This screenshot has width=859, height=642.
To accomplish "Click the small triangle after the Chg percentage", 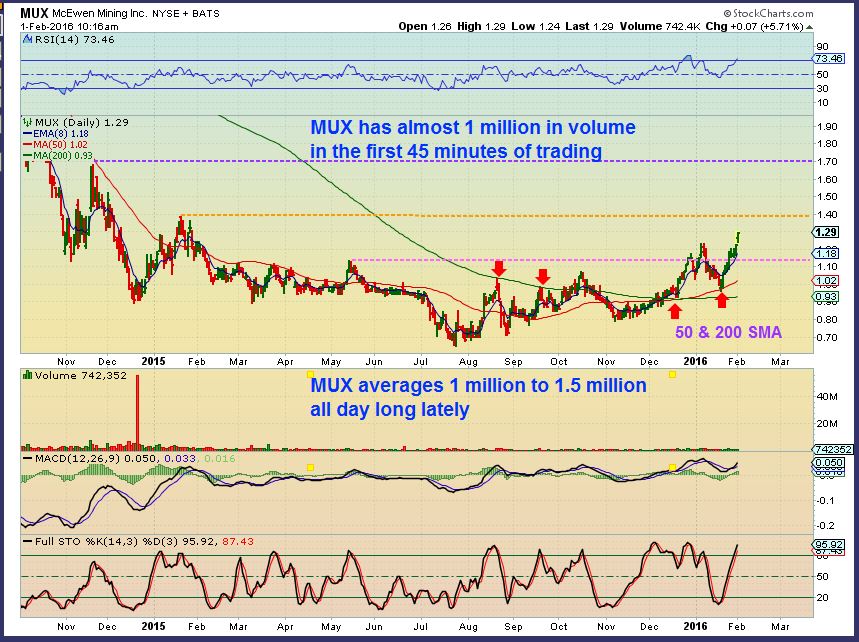I will pyautogui.click(x=809, y=27).
